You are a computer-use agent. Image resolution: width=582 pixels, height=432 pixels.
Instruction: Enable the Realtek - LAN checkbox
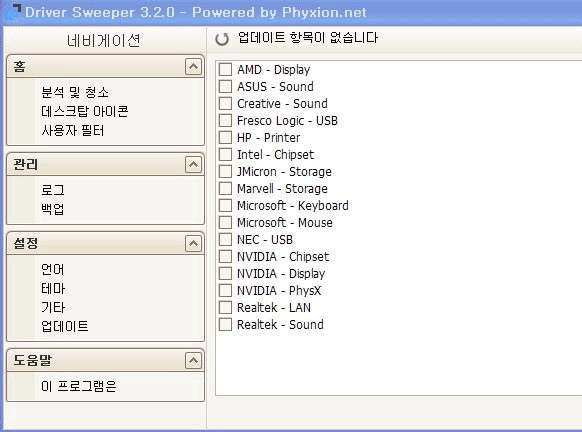click(225, 308)
